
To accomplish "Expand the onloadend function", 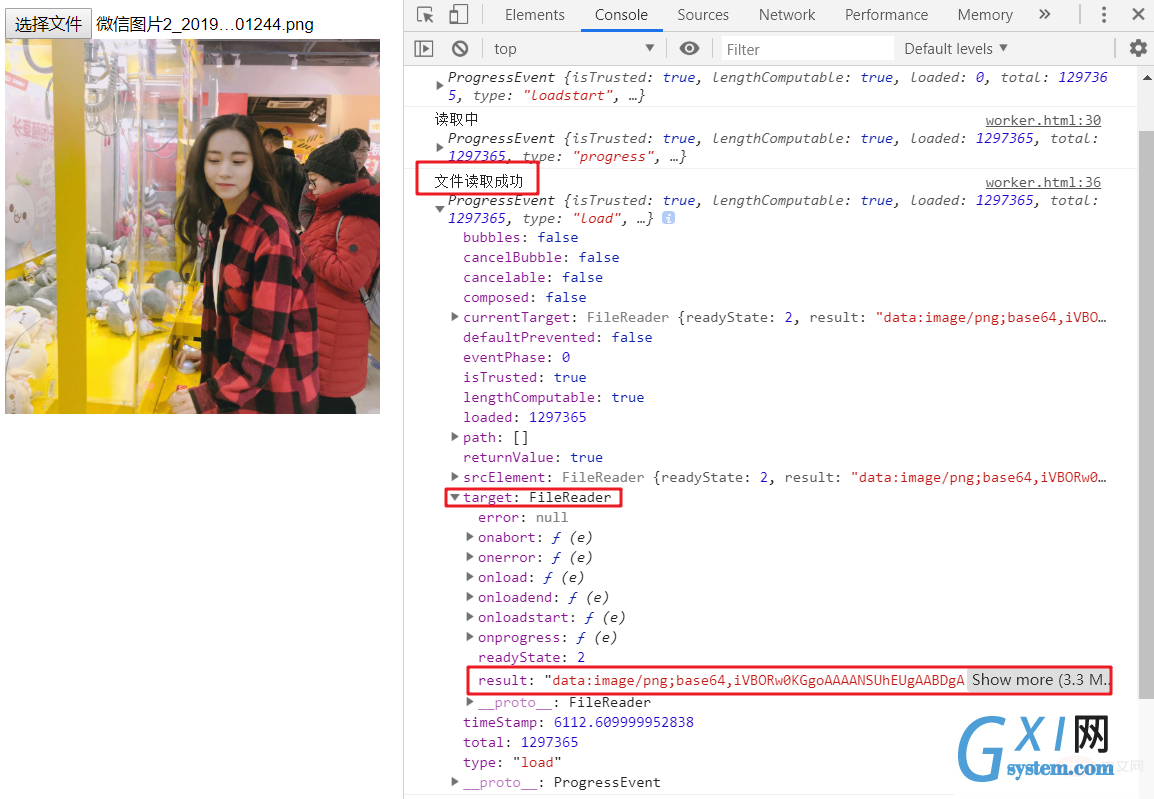I will point(470,597).
